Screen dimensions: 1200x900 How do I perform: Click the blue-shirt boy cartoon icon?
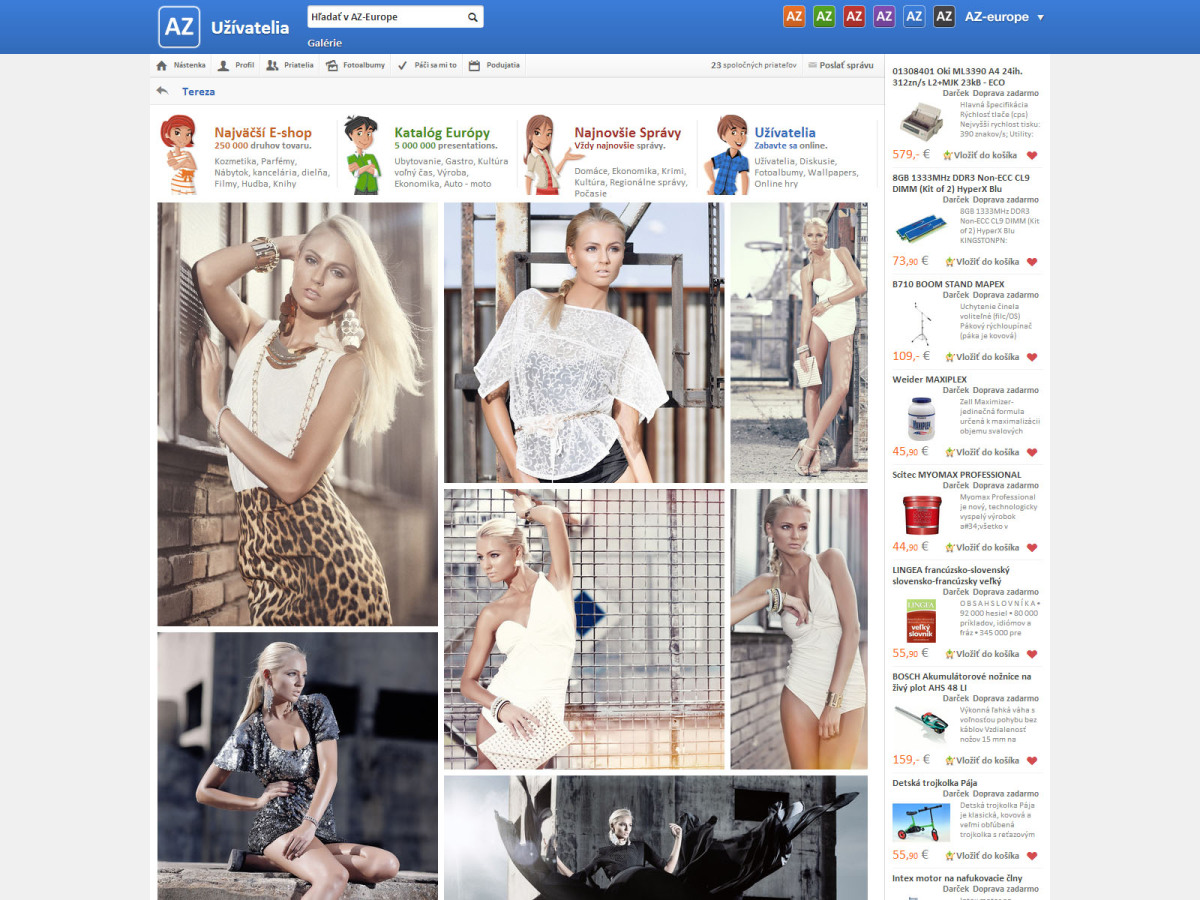726,155
